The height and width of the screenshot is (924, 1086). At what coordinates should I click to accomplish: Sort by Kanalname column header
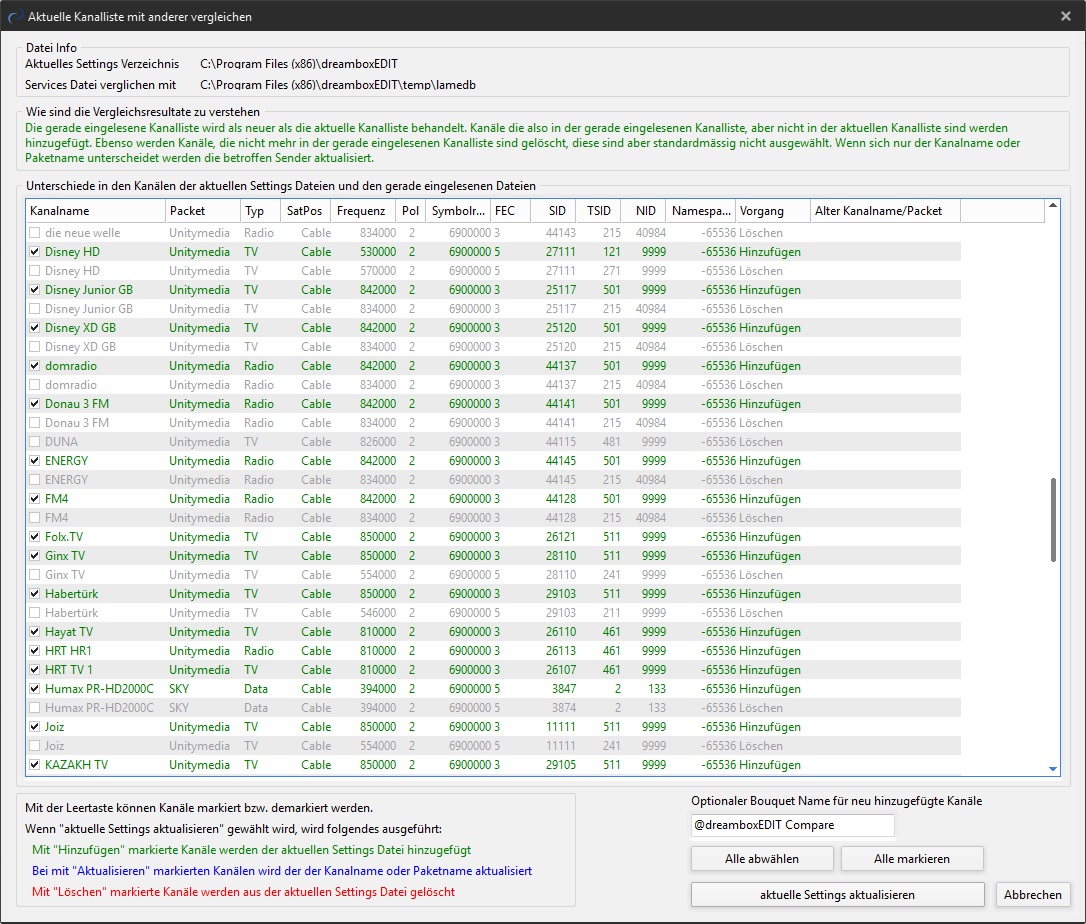(96, 211)
